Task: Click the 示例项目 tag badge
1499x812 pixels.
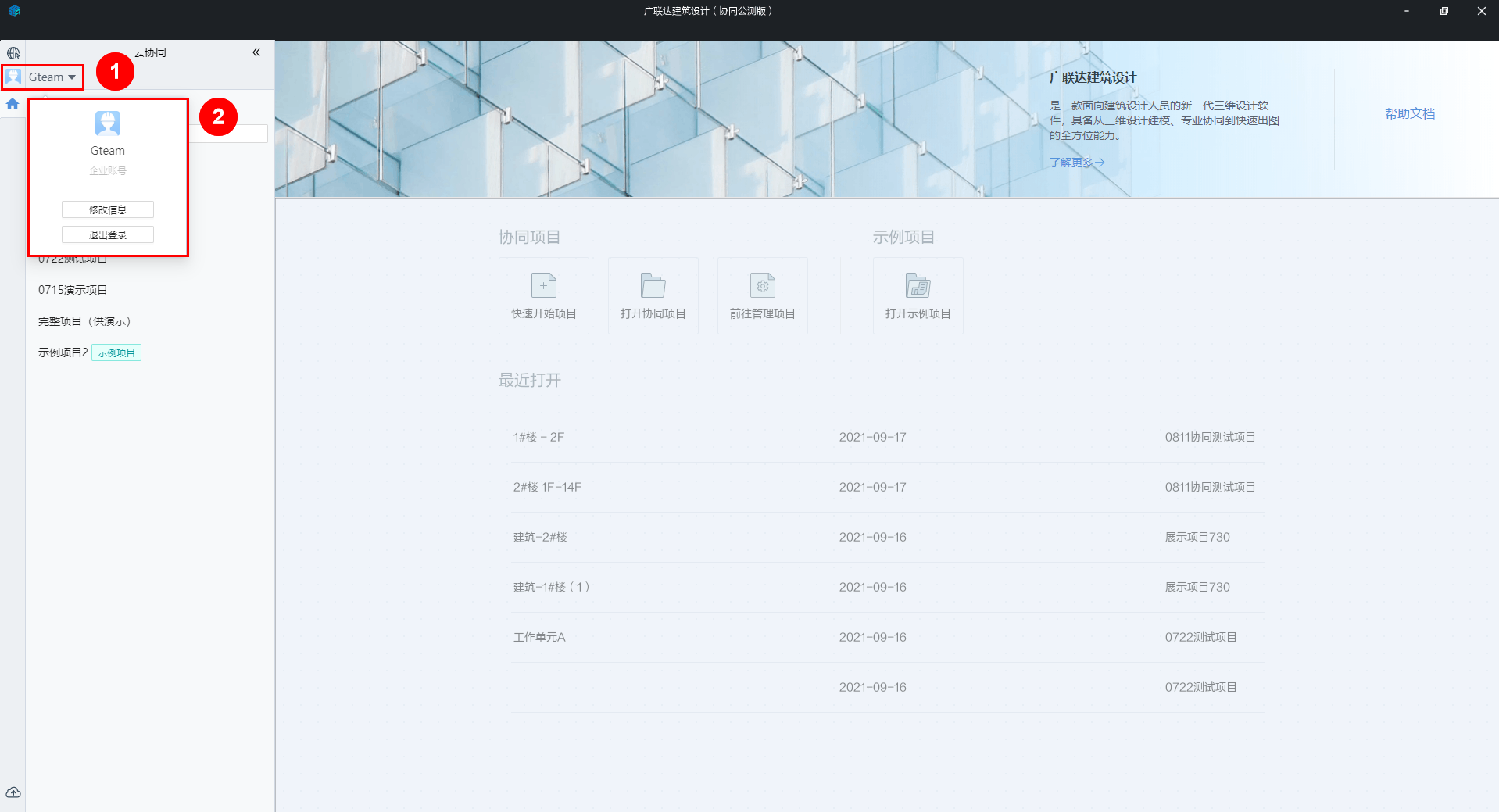Action: coord(116,352)
